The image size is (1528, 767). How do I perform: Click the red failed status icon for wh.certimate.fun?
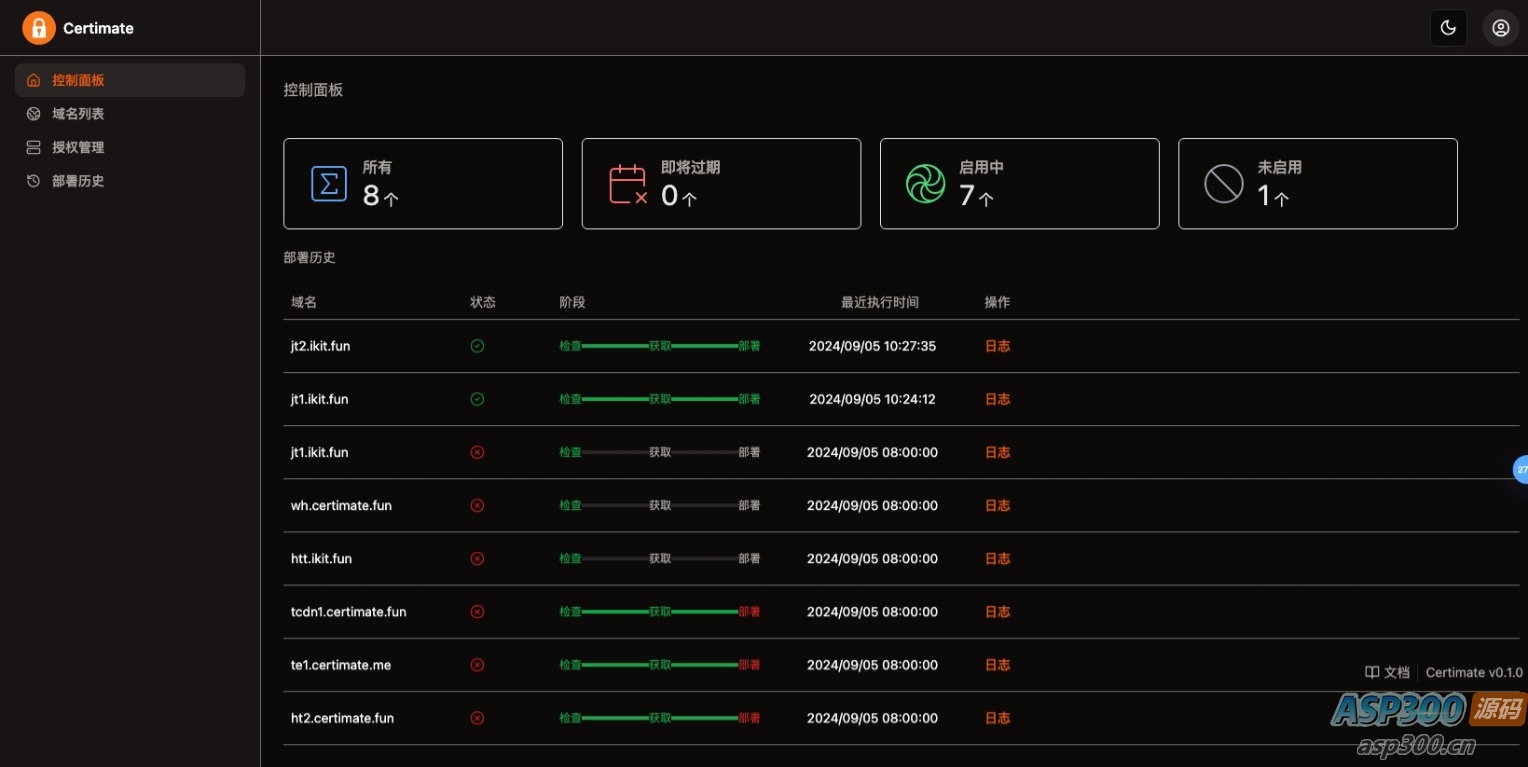coord(477,505)
